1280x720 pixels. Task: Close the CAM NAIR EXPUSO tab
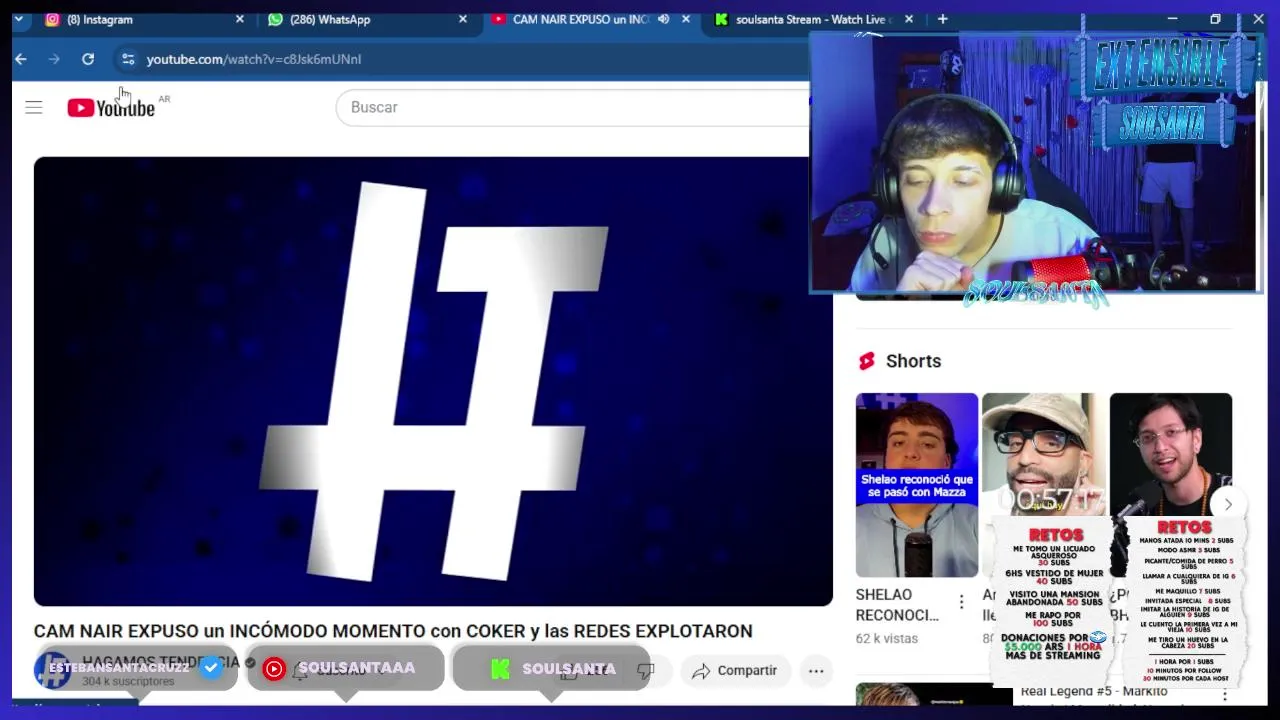point(686,19)
